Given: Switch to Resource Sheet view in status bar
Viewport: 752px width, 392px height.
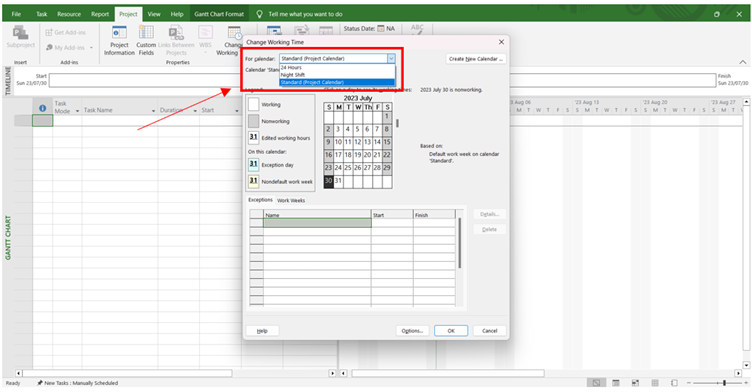Looking at the screenshot, I should coord(655,383).
